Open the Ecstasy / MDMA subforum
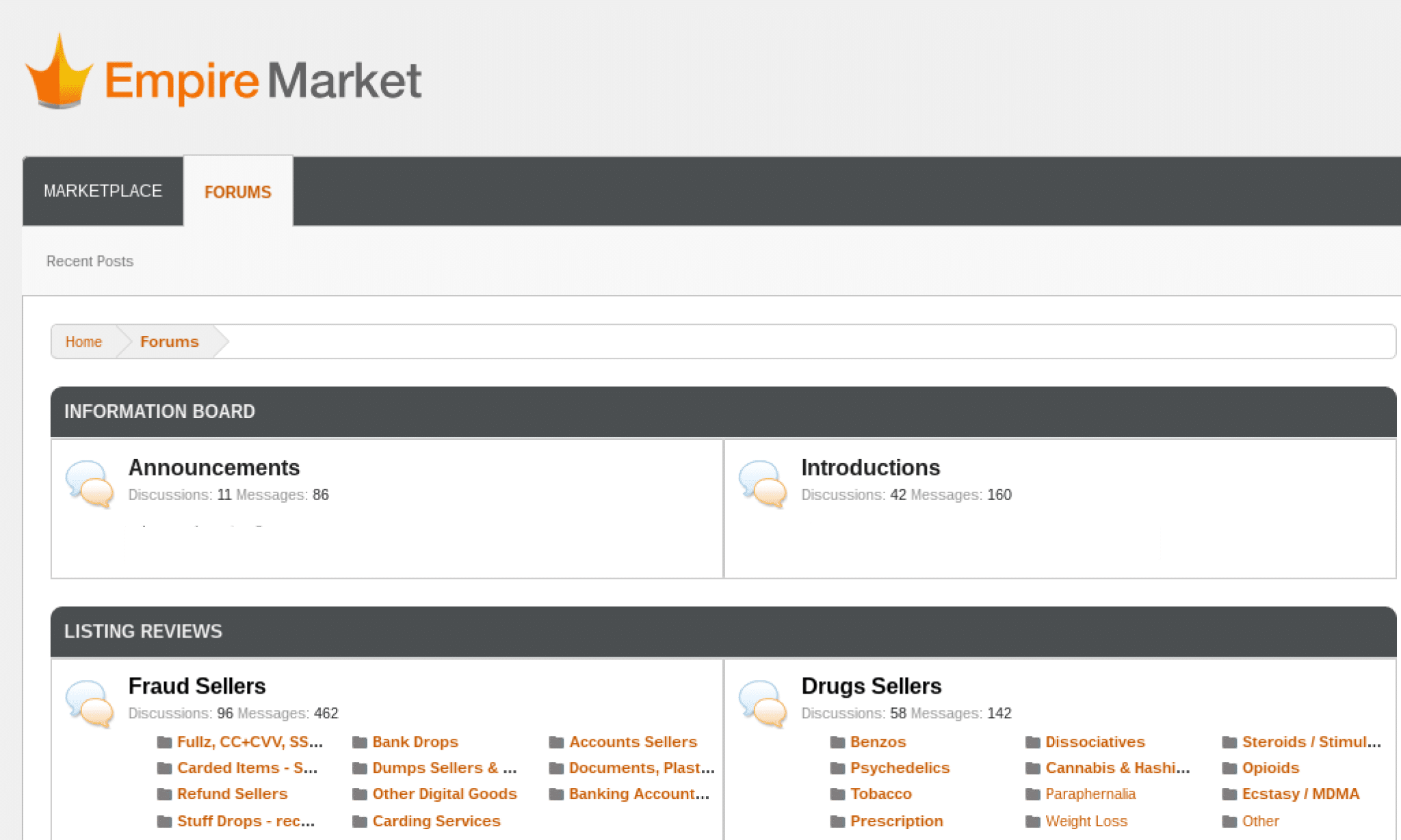The image size is (1401, 840). tap(1300, 793)
